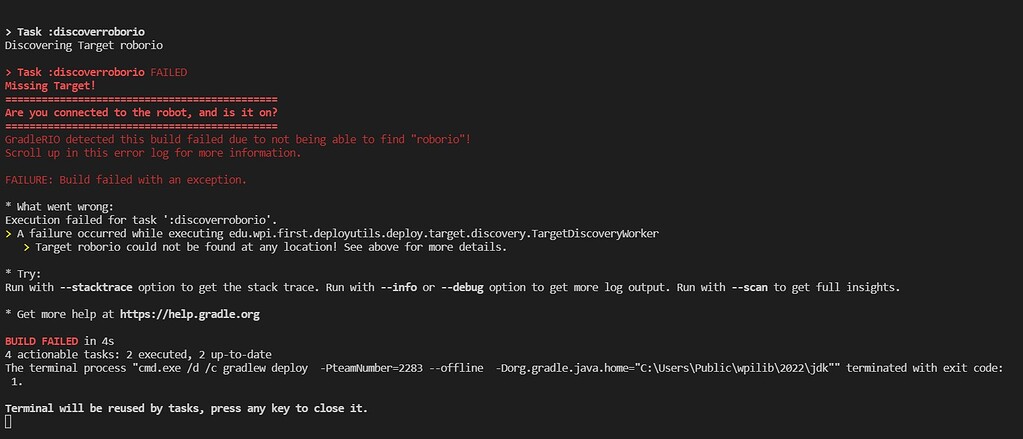Image resolution: width=1023 pixels, height=439 pixels.
Task: Click the red 'BUILD FAILED' text
Action: (x=41, y=341)
